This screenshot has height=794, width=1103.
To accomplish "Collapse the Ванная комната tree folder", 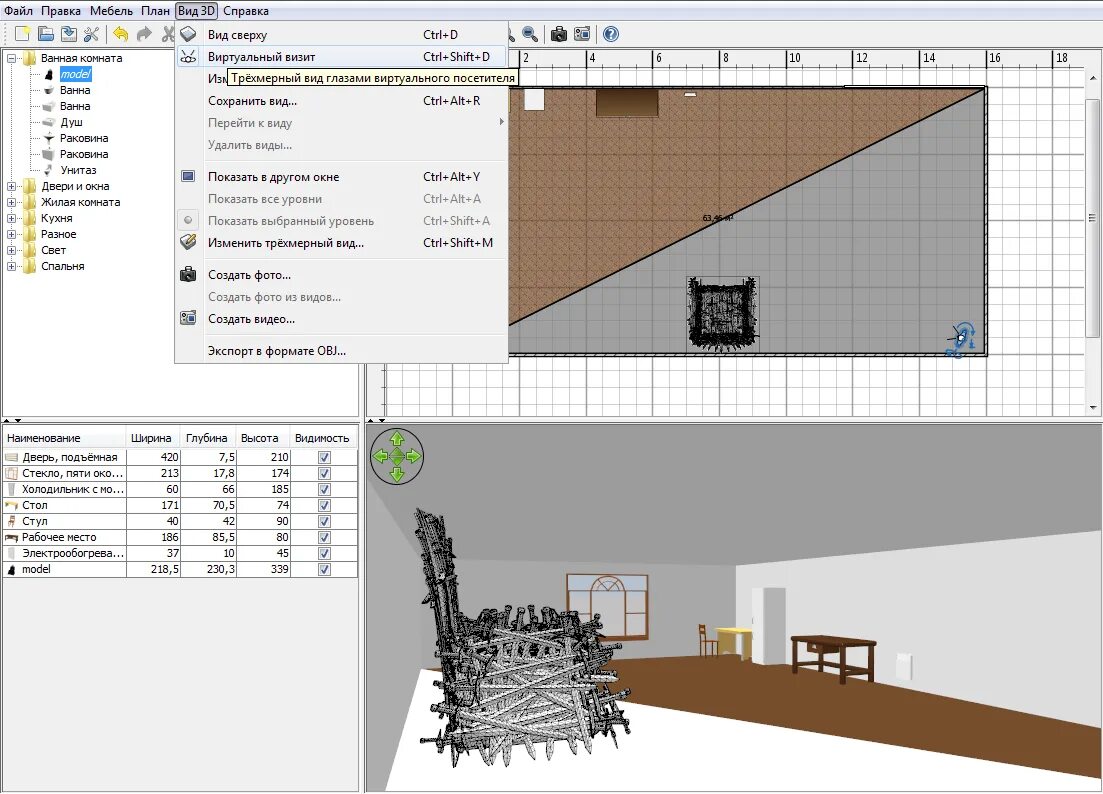I will (x=11, y=58).
